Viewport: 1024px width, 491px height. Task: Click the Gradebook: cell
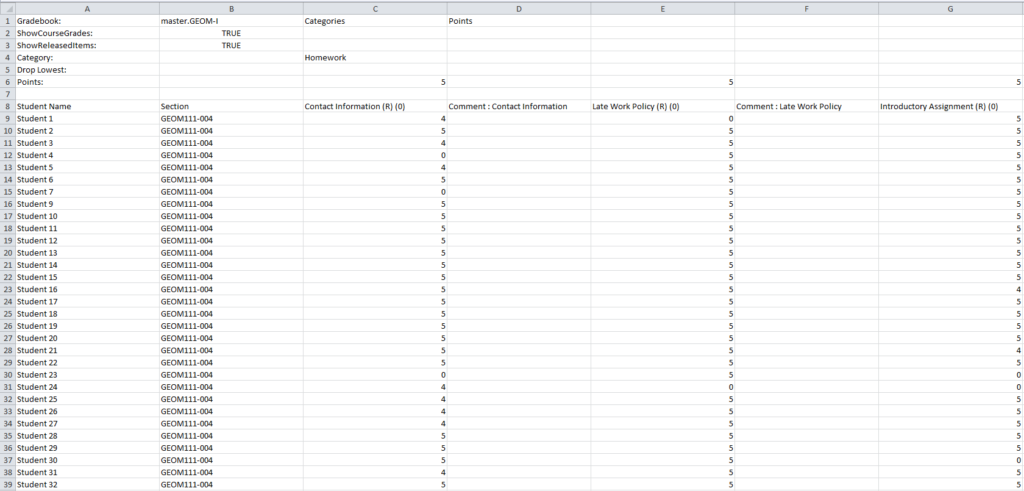pos(40,21)
